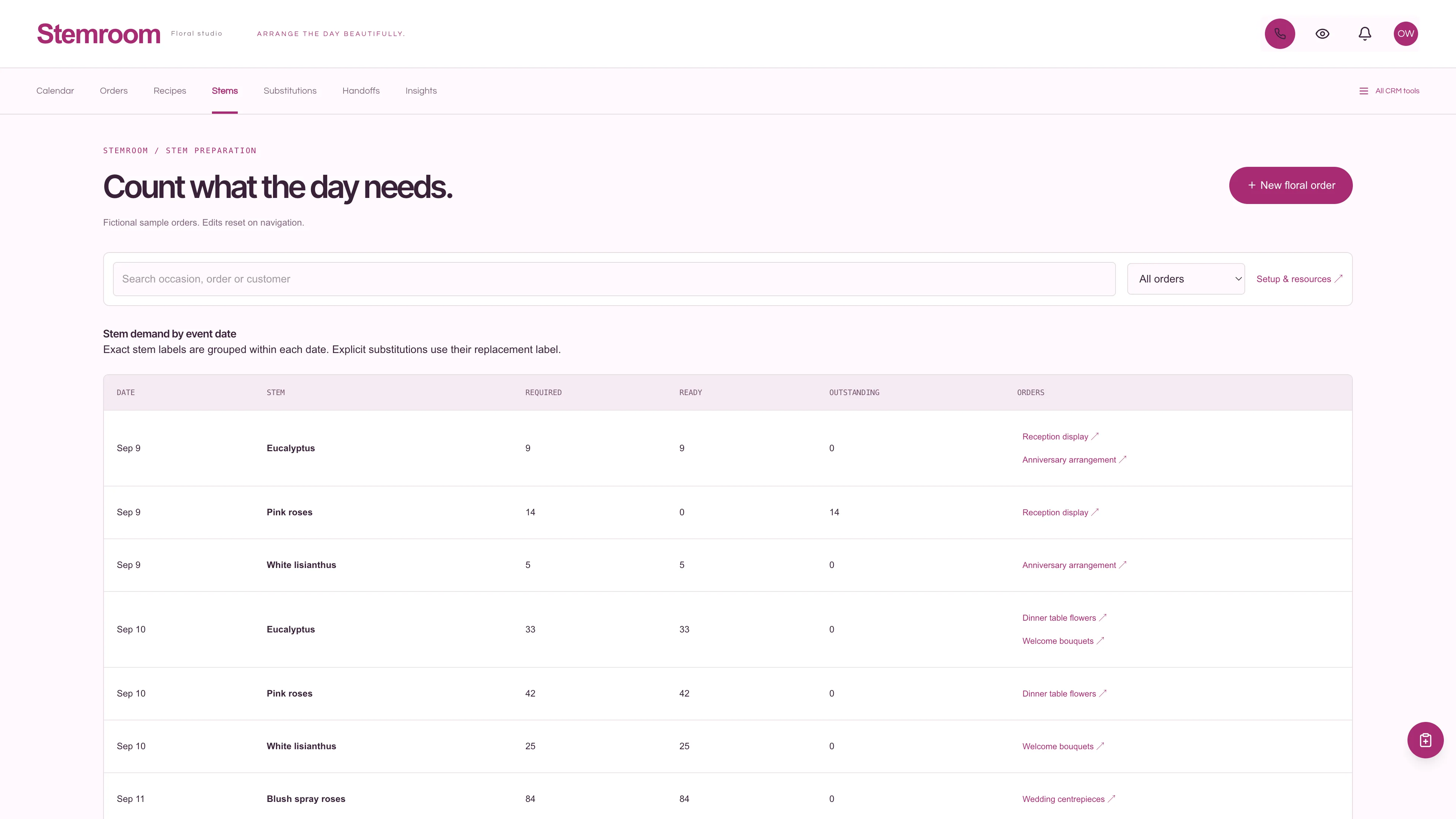Focus the search occasion, order or customer field

(614, 279)
